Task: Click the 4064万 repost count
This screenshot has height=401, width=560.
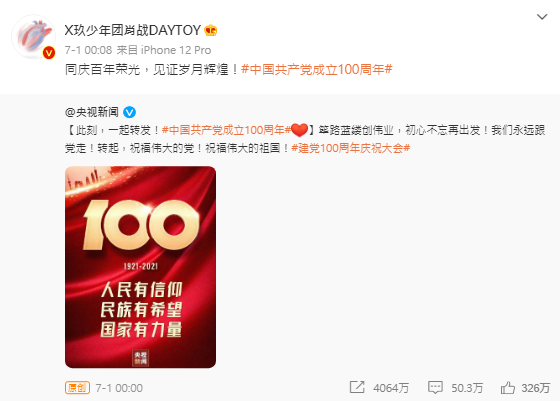Action: point(391,388)
